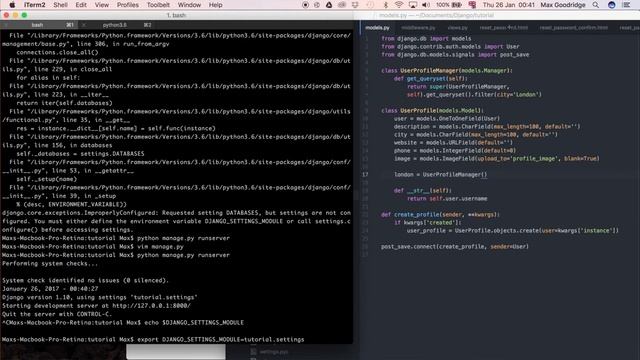Click the 'def __str__(self):' line
This screenshot has width=640, height=360.
[x=422, y=191]
